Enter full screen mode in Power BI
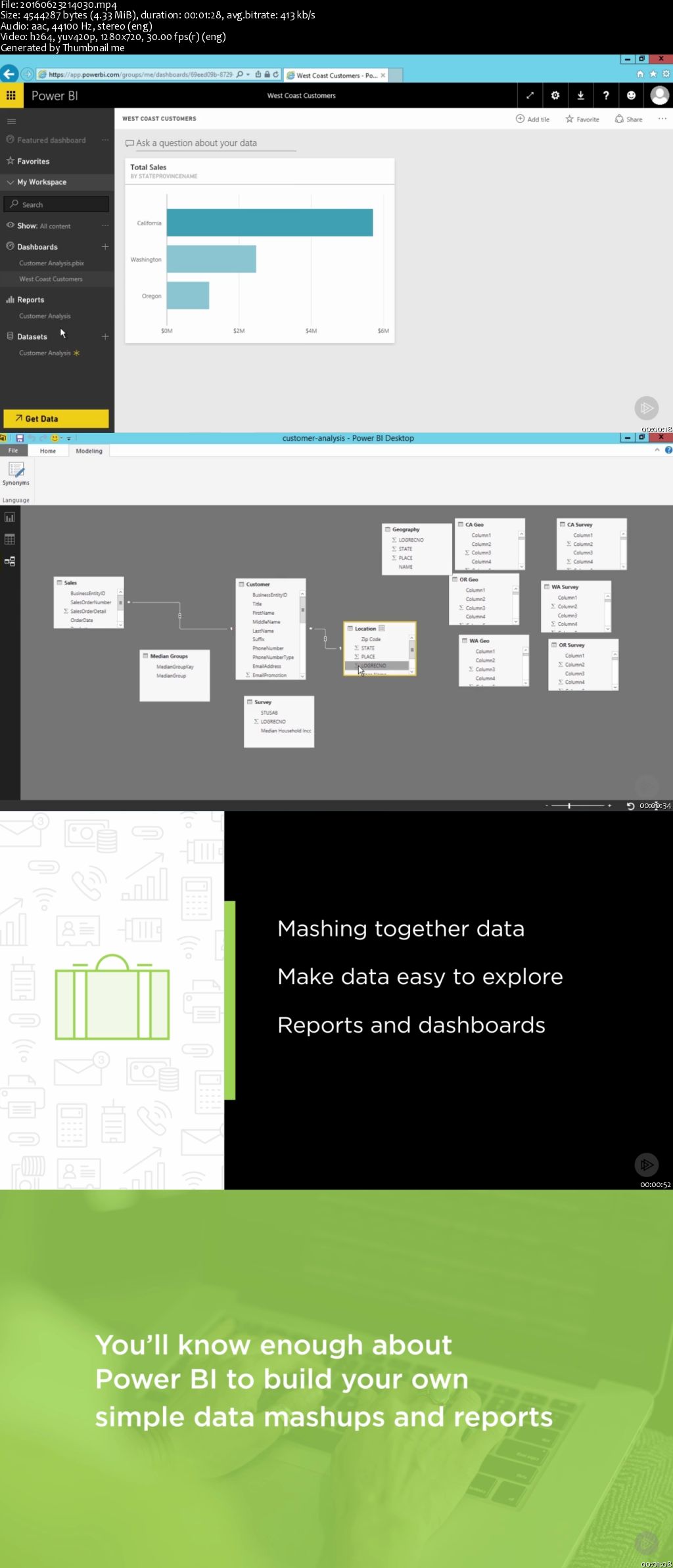The height and width of the screenshot is (1568, 673). tap(530, 95)
